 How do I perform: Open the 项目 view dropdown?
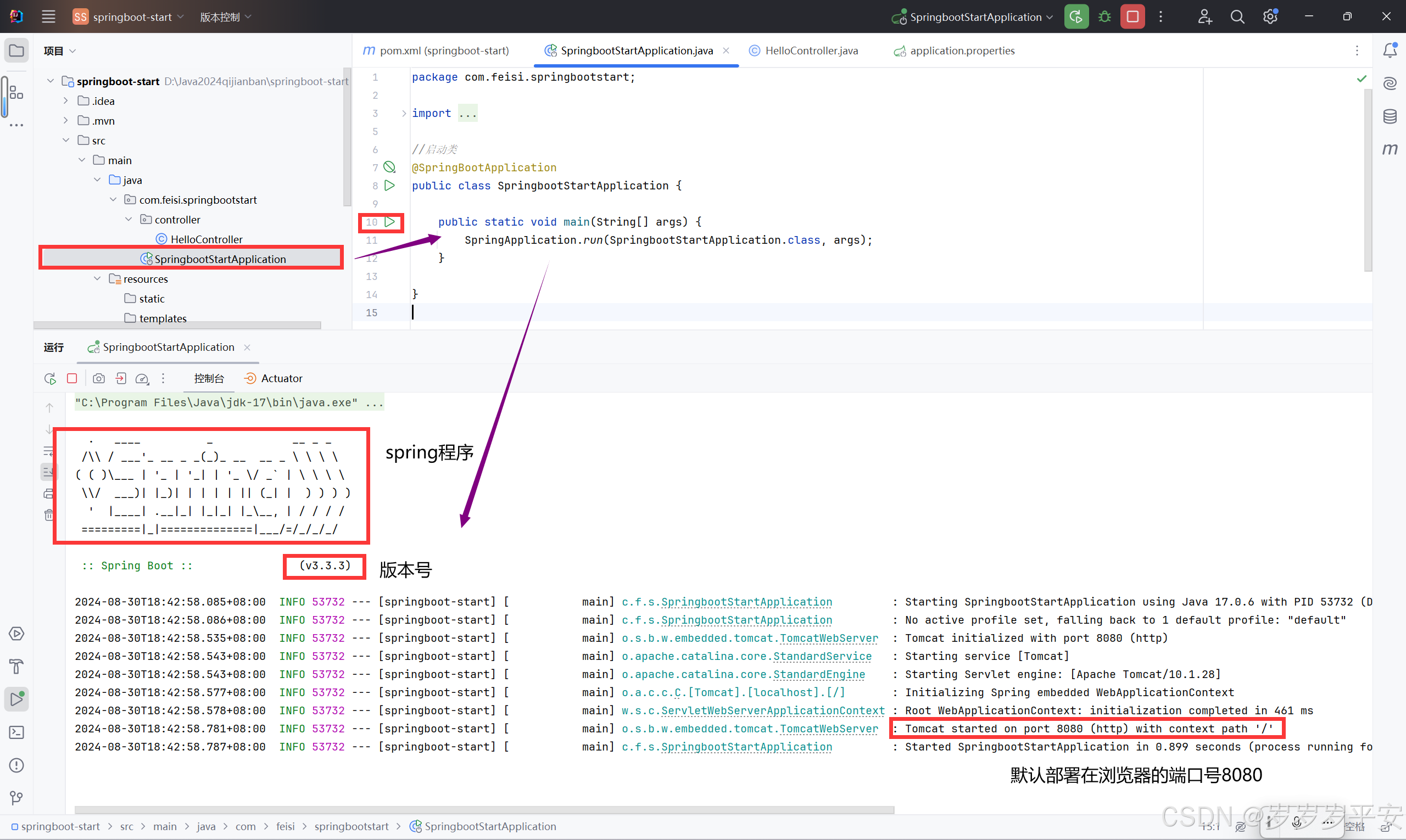pos(59,51)
